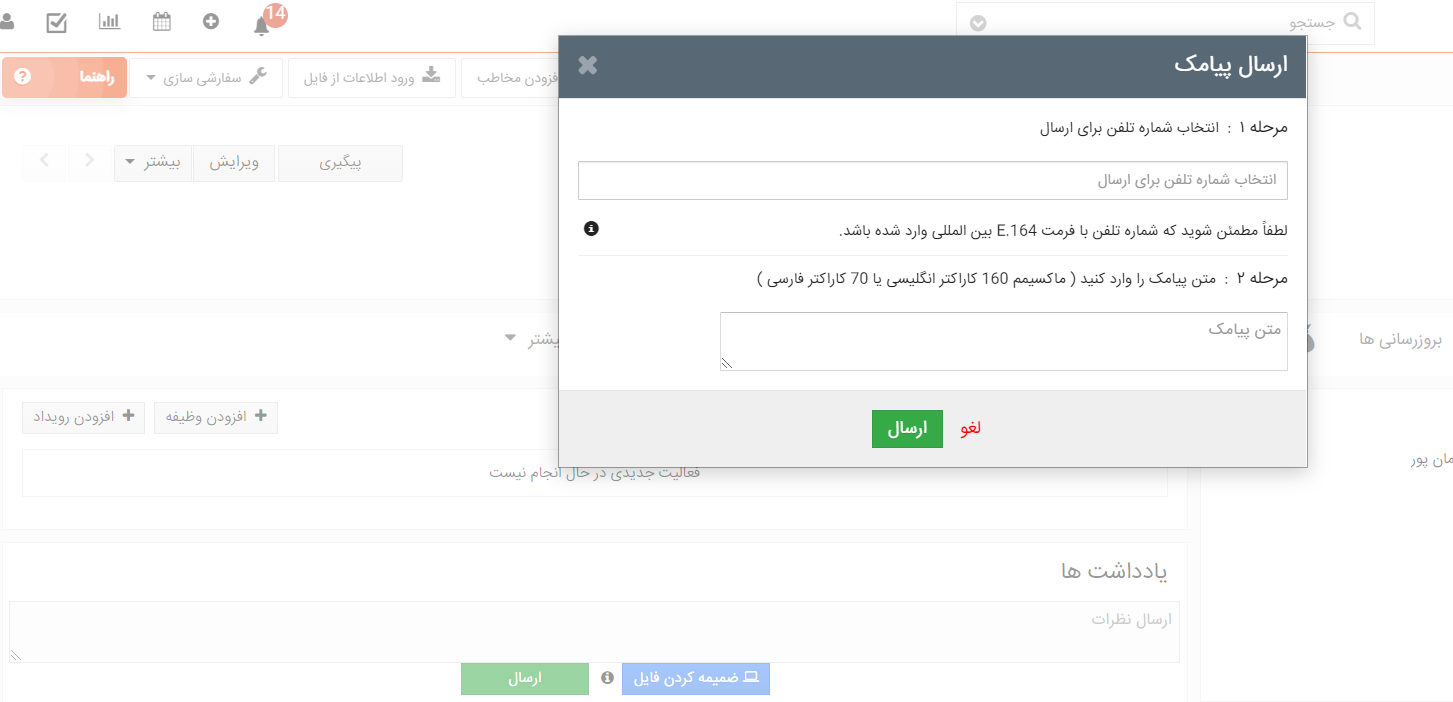Click the یادداشت ها notes heading
Screen dimensions: 1453x702
click(1114, 571)
